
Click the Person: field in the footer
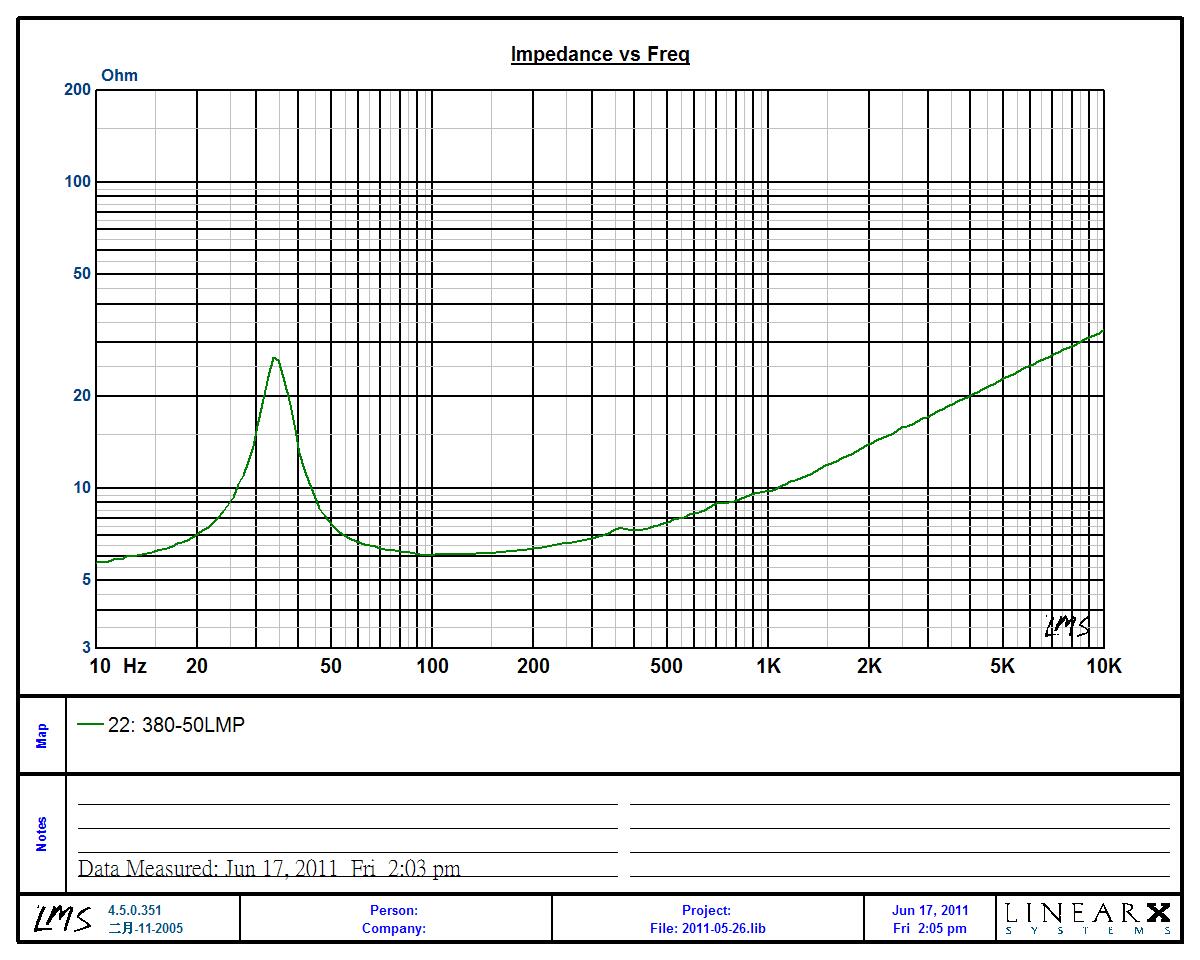[394, 910]
